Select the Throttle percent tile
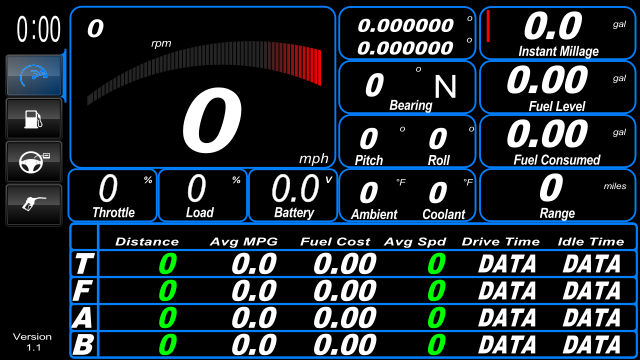 tap(113, 196)
